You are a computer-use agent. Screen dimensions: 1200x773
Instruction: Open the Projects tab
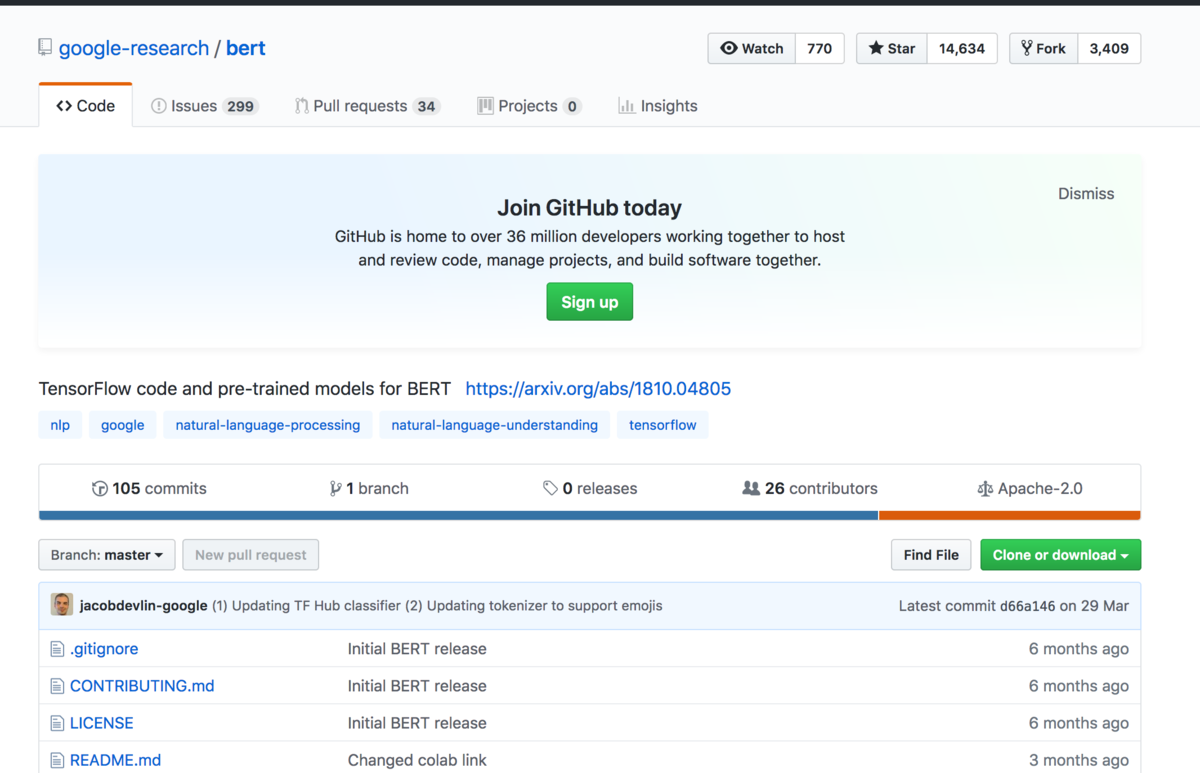[529, 106]
